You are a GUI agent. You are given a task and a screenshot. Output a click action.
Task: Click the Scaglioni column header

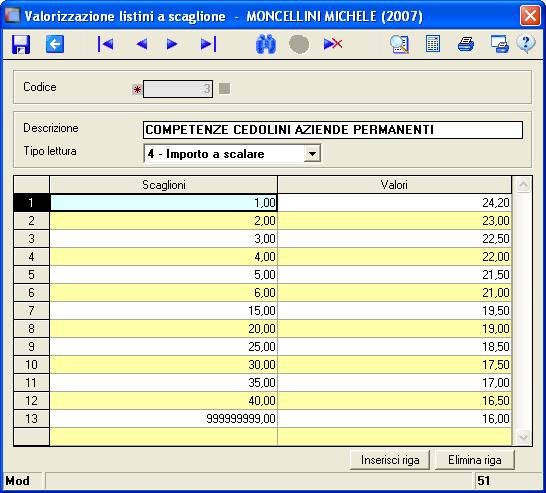pos(164,185)
